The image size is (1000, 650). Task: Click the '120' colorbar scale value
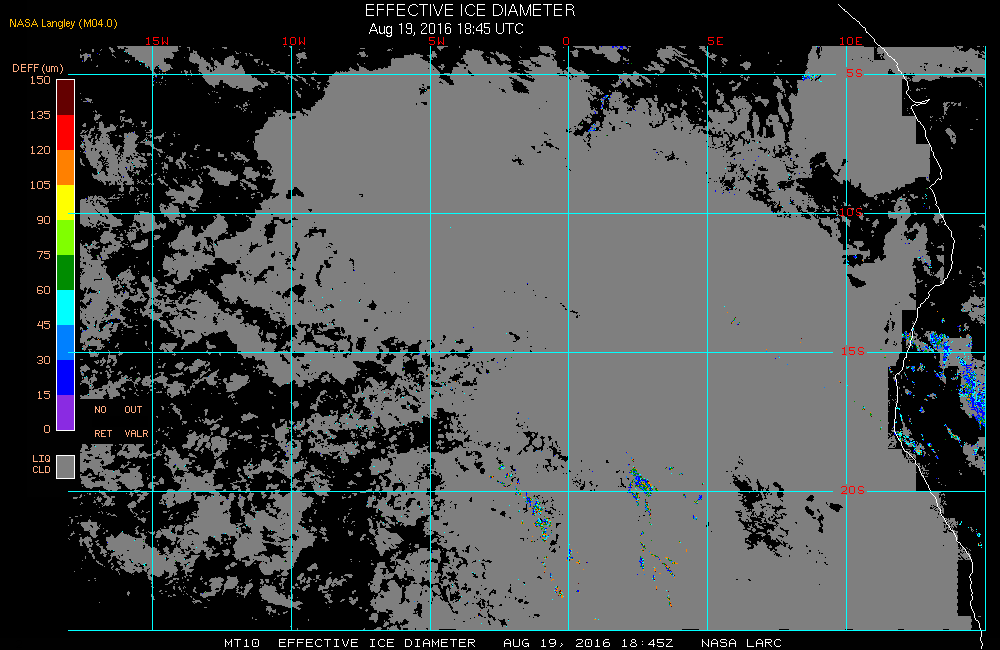pos(40,150)
